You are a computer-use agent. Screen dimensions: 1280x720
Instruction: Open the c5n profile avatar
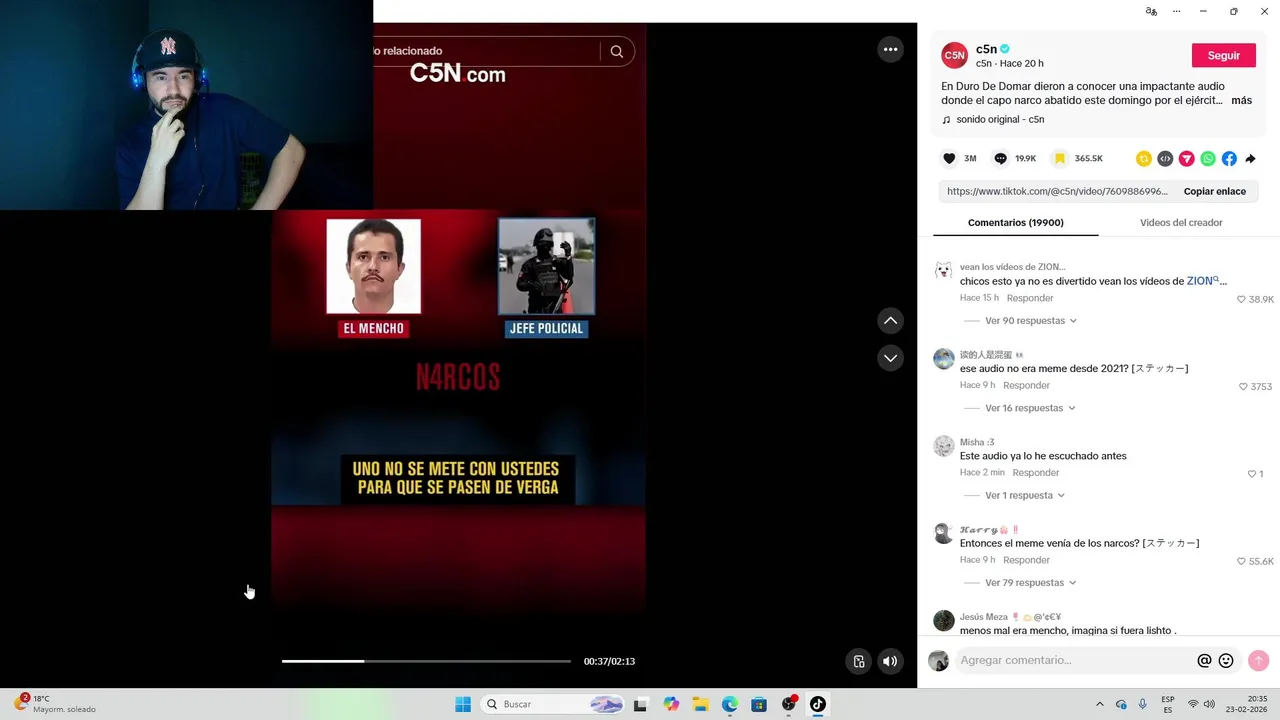click(954, 56)
